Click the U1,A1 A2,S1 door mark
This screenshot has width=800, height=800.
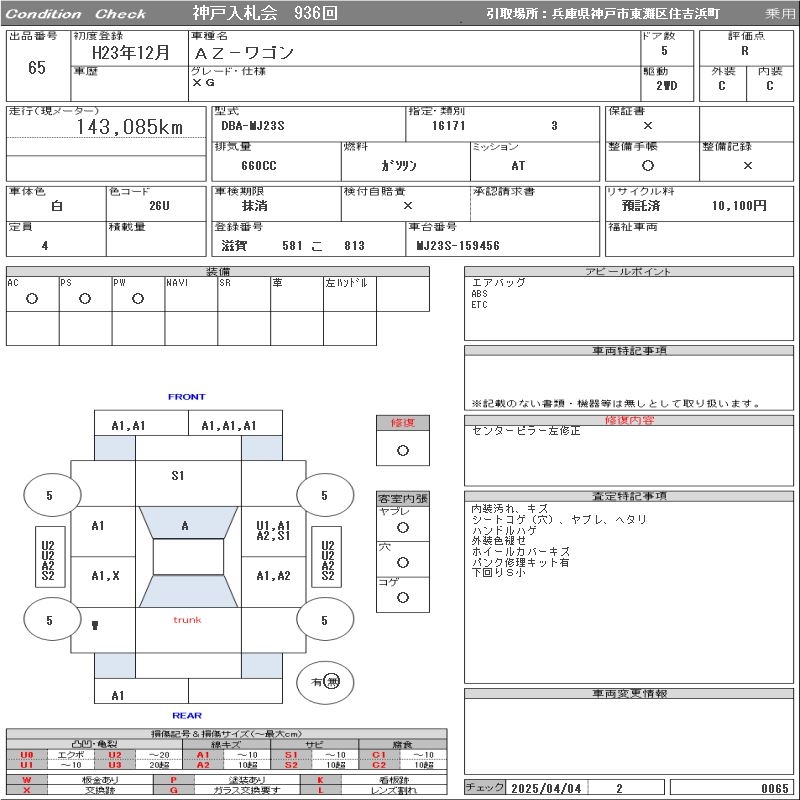tap(273, 531)
